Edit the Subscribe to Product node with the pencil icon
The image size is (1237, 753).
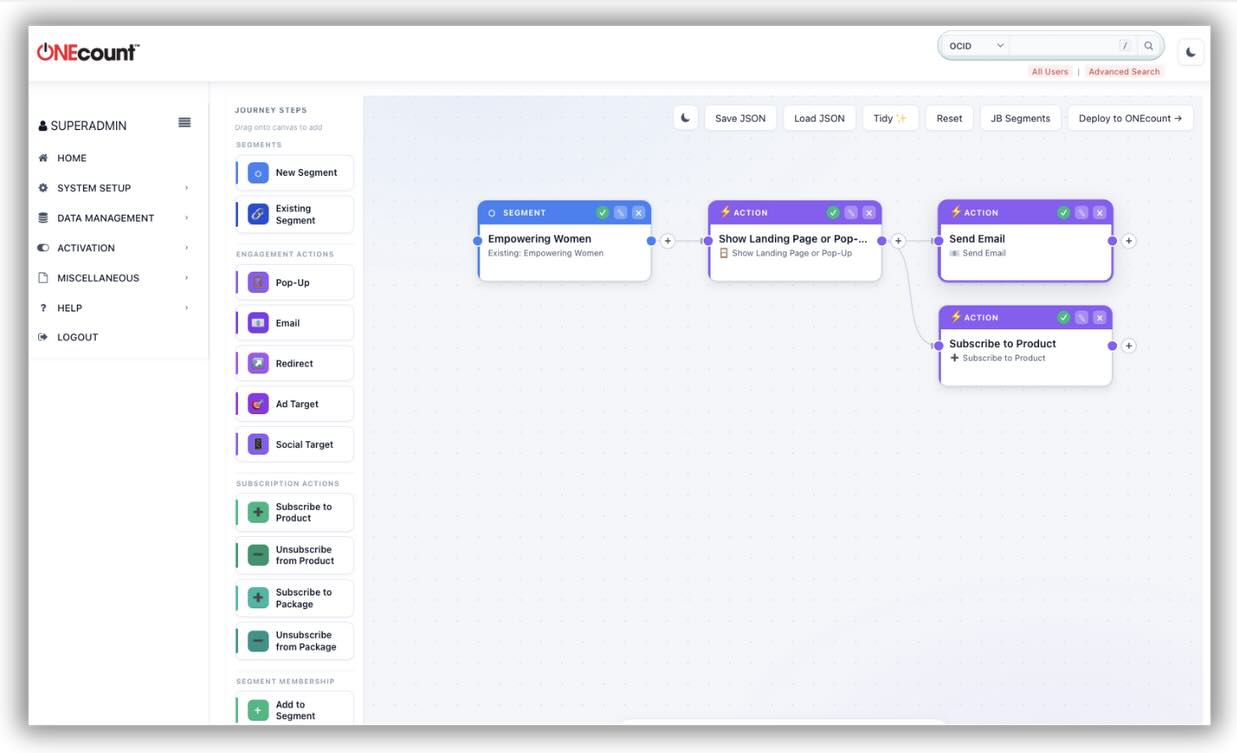point(1081,317)
